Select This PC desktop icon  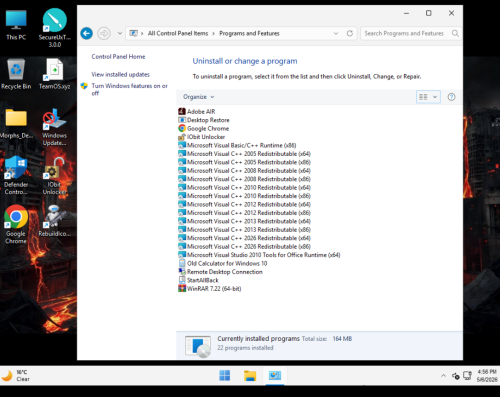(16, 25)
